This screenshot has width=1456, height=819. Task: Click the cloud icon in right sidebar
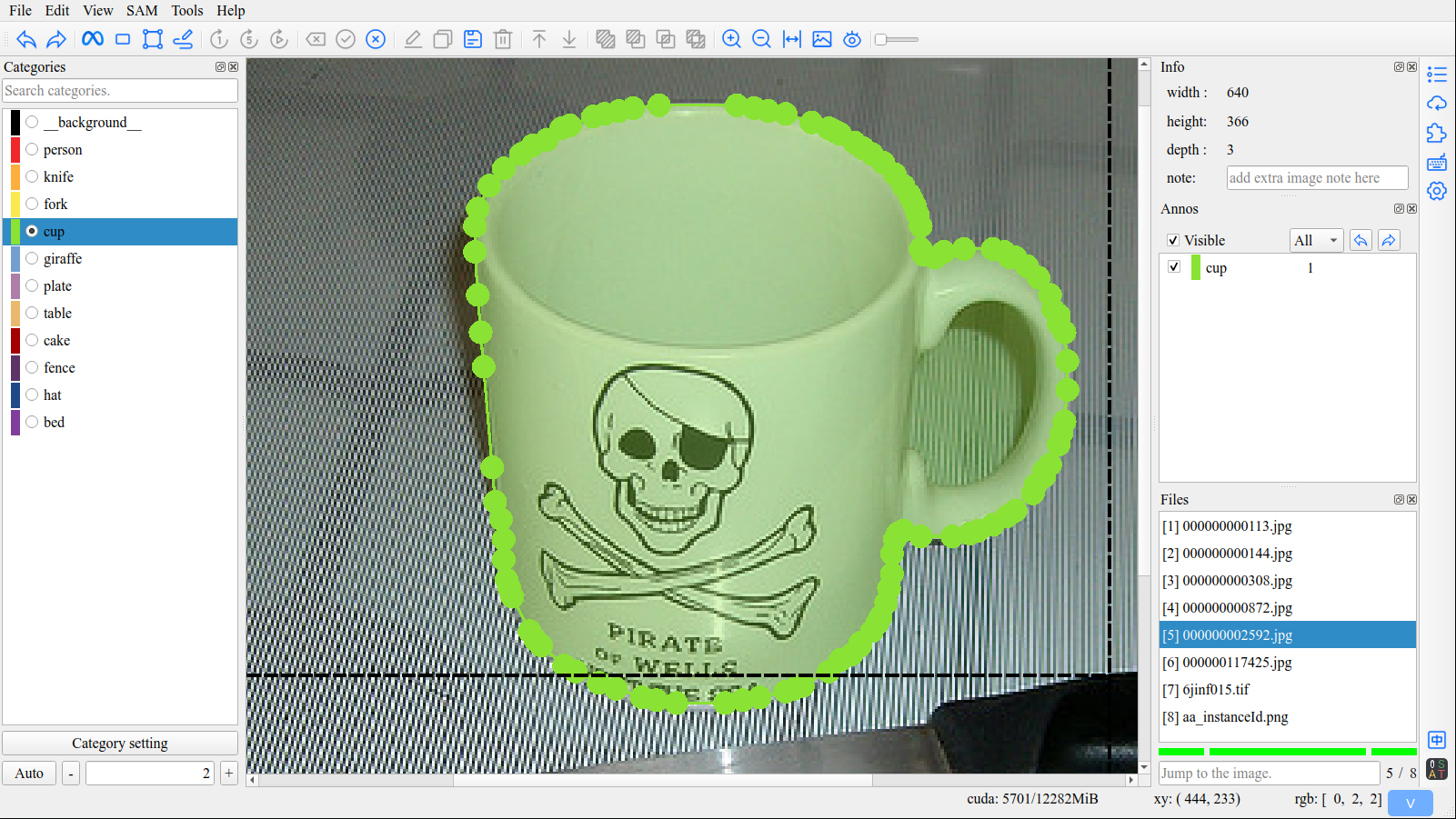click(x=1437, y=104)
